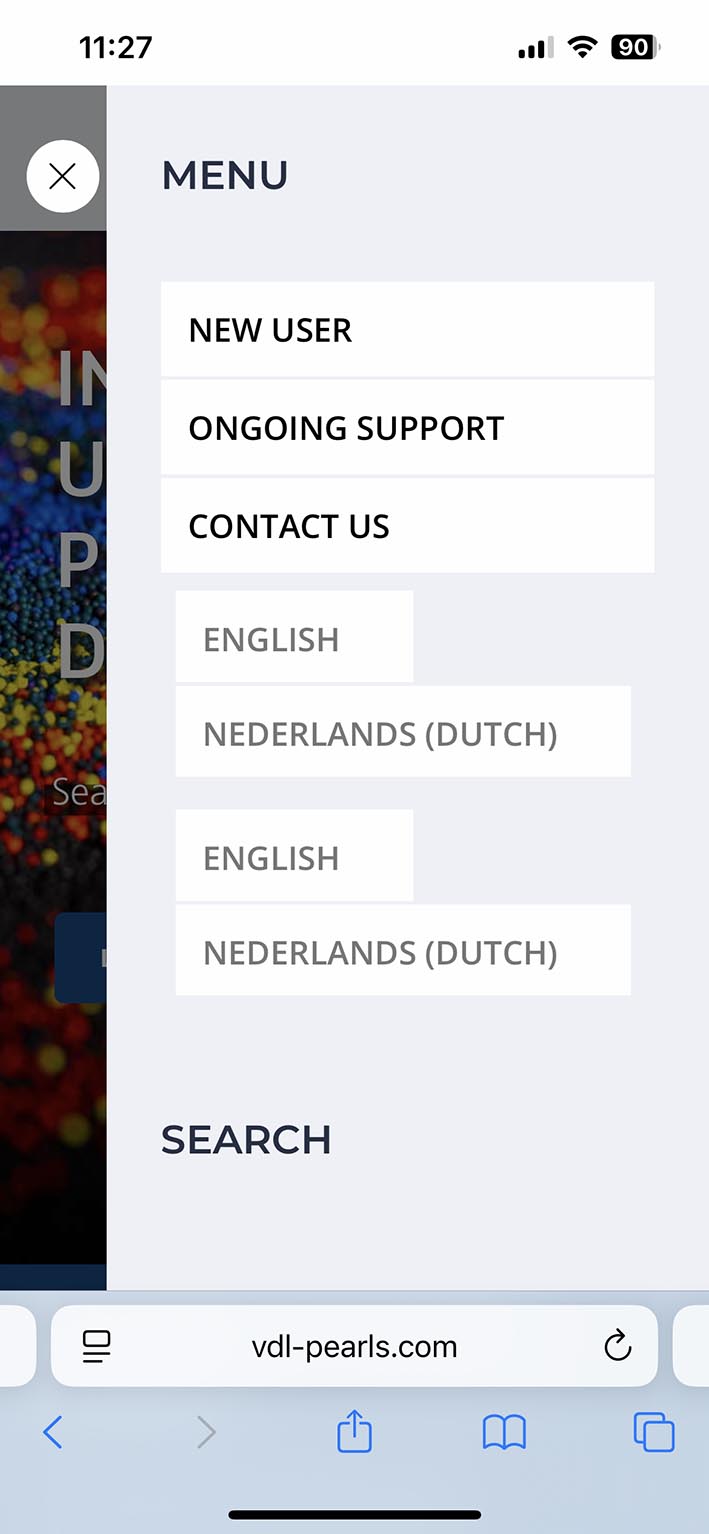
Task: Show all open tabs icon
Action: 654,1433
